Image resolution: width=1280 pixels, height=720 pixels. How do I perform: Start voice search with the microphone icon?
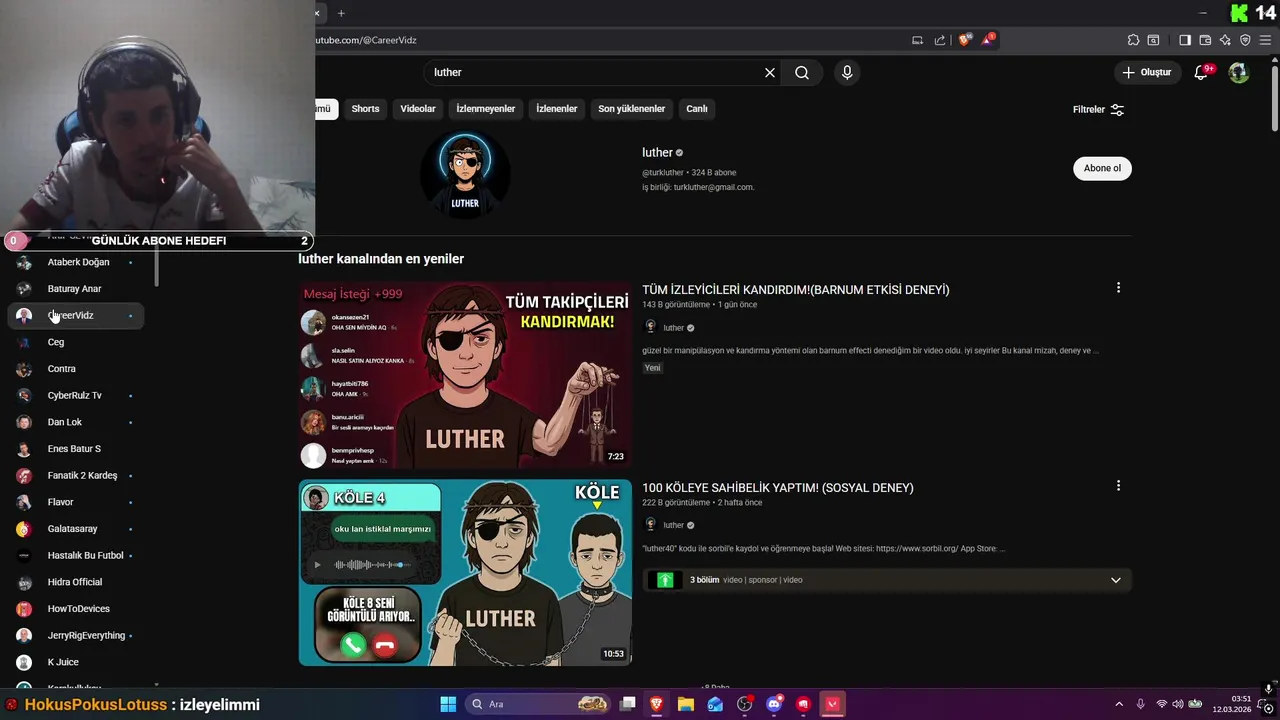point(847,73)
